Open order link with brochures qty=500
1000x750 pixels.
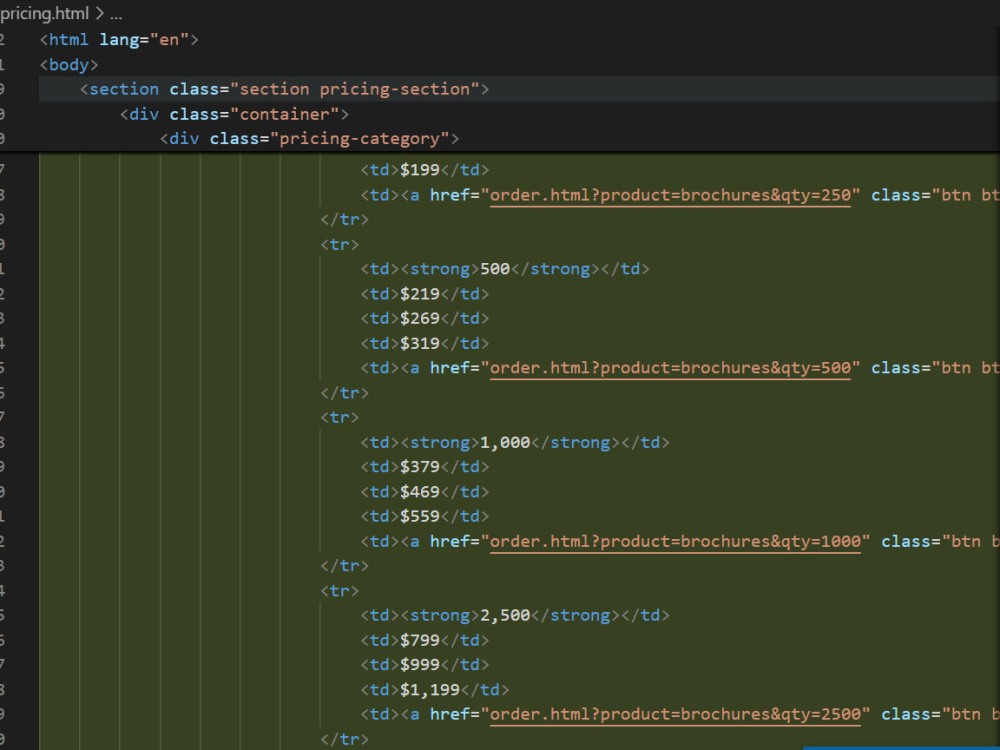[x=670, y=368]
